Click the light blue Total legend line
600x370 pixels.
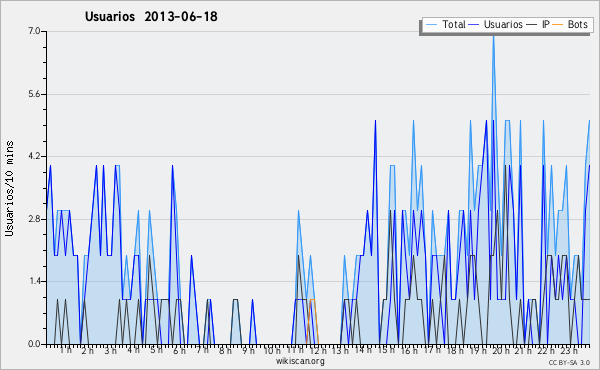tap(431, 25)
